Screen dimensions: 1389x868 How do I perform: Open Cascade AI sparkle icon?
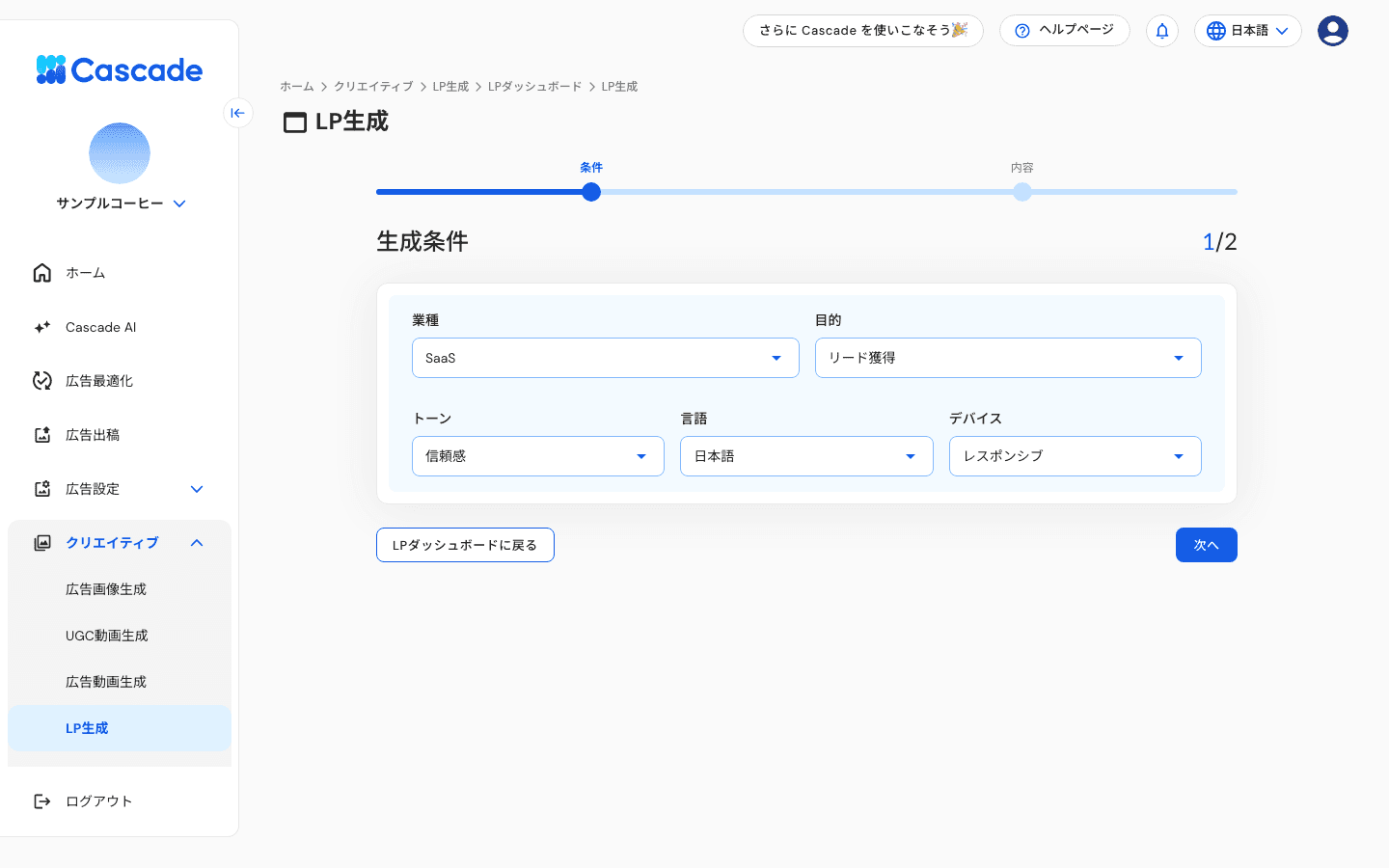pos(42,327)
